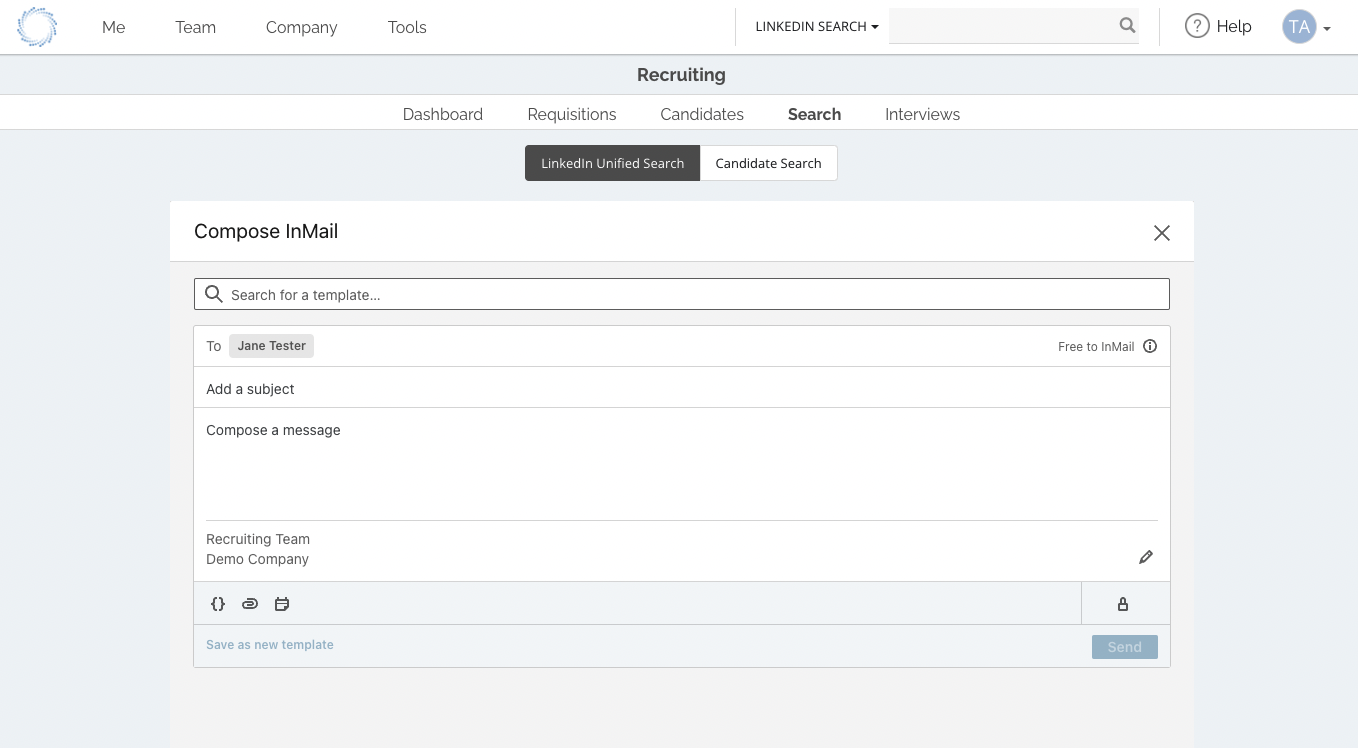Close the Compose InMail panel
Image resolution: width=1358 pixels, height=748 pixels.
tap(1161, 233)
